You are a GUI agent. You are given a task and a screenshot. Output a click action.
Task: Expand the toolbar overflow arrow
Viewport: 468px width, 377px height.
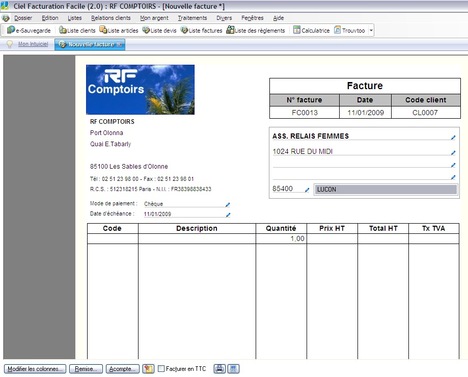coord(371,30)
